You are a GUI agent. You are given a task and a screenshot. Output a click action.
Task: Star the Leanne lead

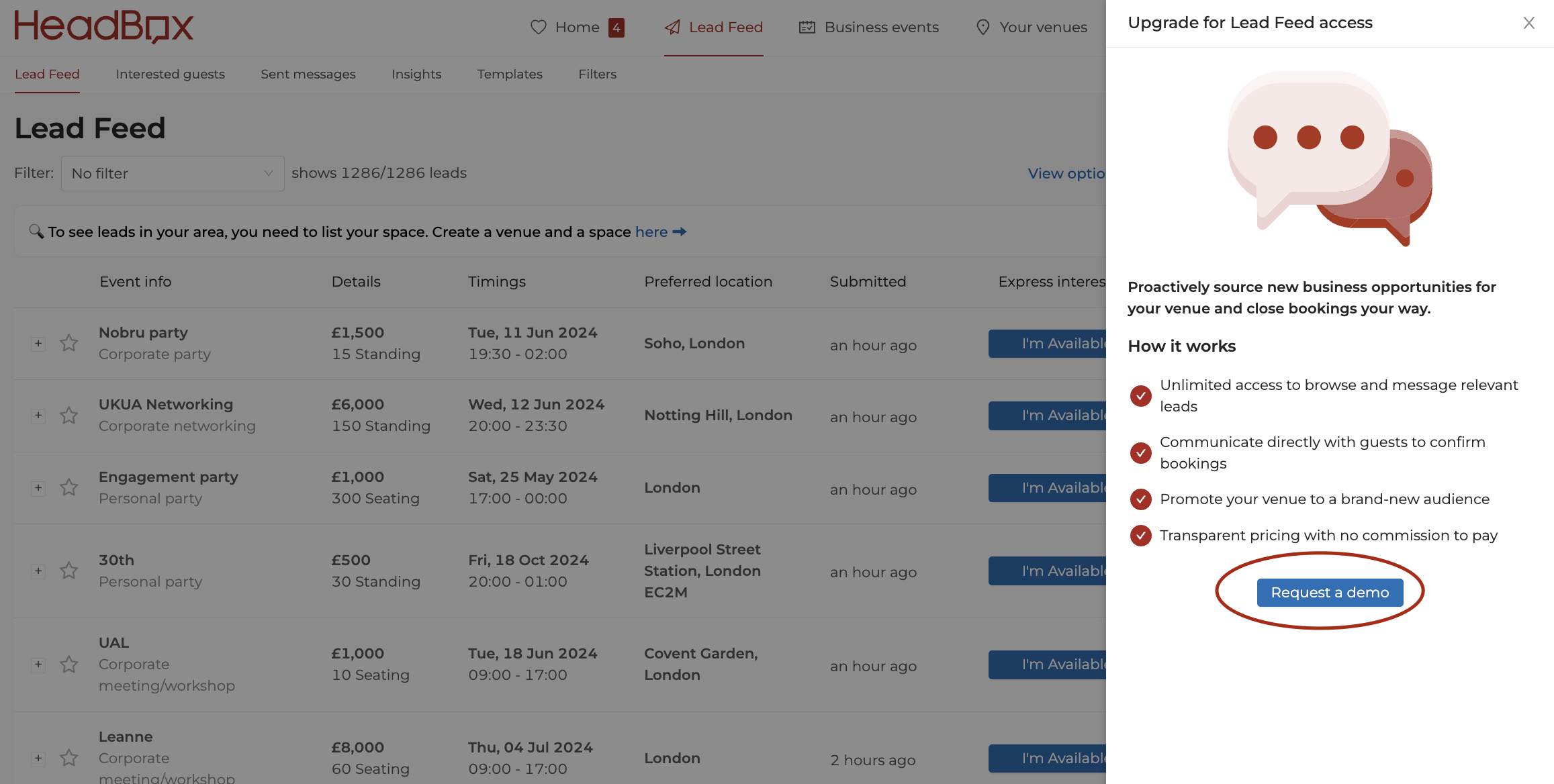[x=68, y=758]
